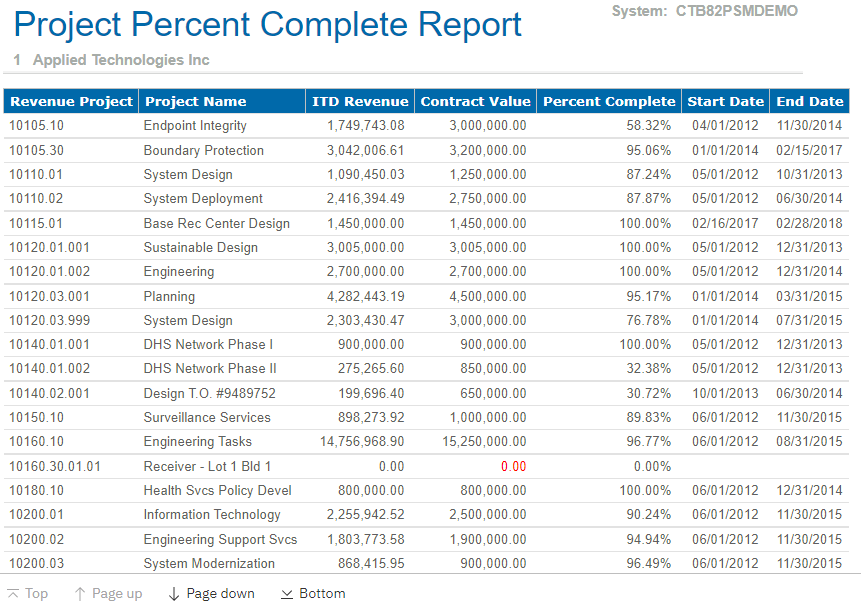
Task: Click the red 0.00 contract value
Action: tap(513, 466)
